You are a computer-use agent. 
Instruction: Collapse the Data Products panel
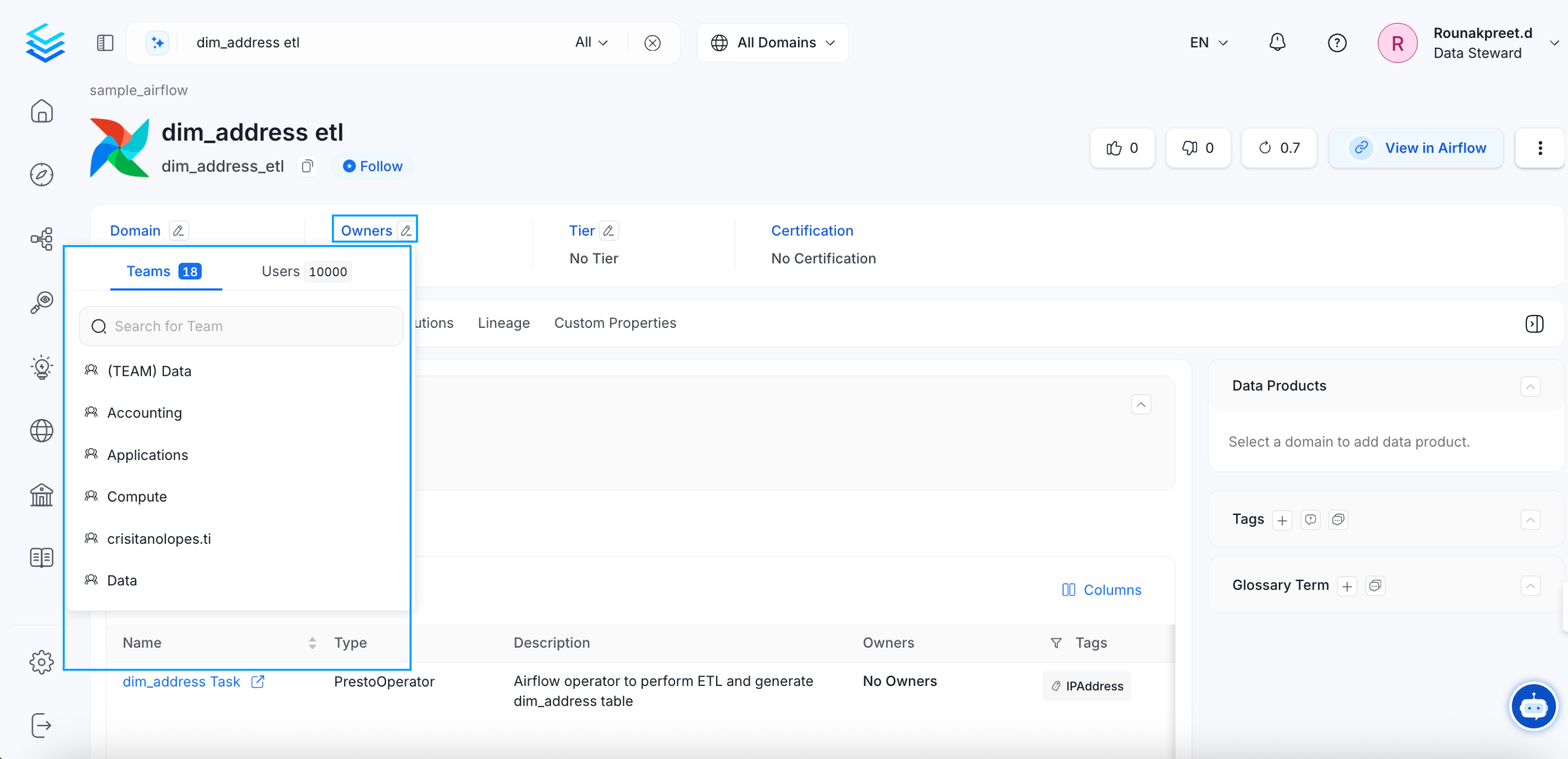click(1530, 386)
